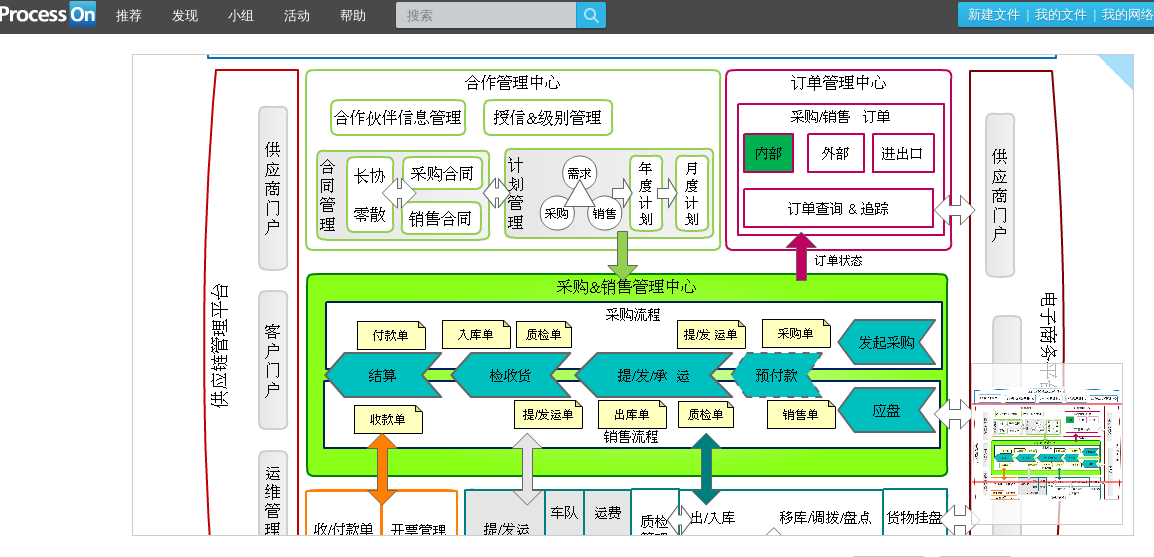This screenshot has width=1154, height=557.
Task: Click the 采购&销售管理中心 title text
Action: pos(626,287)
